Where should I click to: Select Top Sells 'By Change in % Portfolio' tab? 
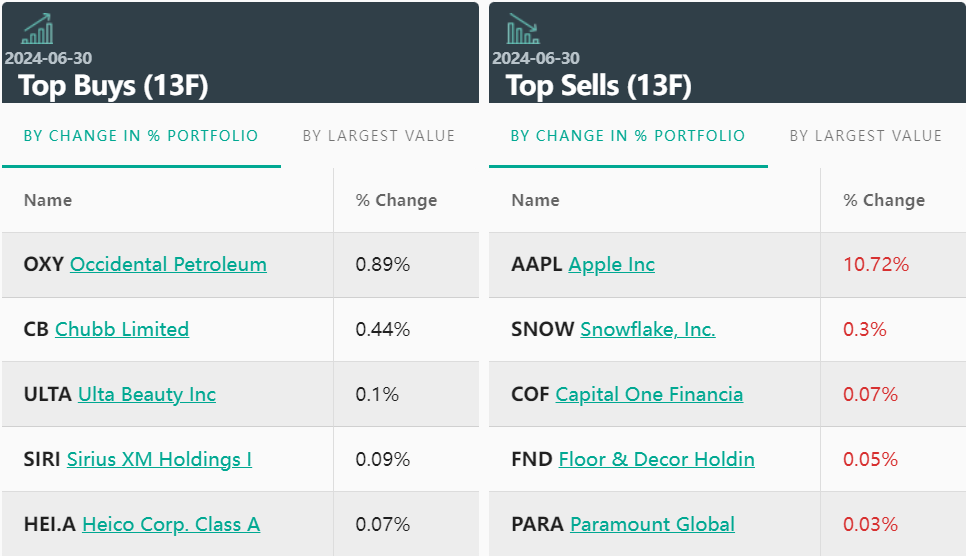point(628,136)
